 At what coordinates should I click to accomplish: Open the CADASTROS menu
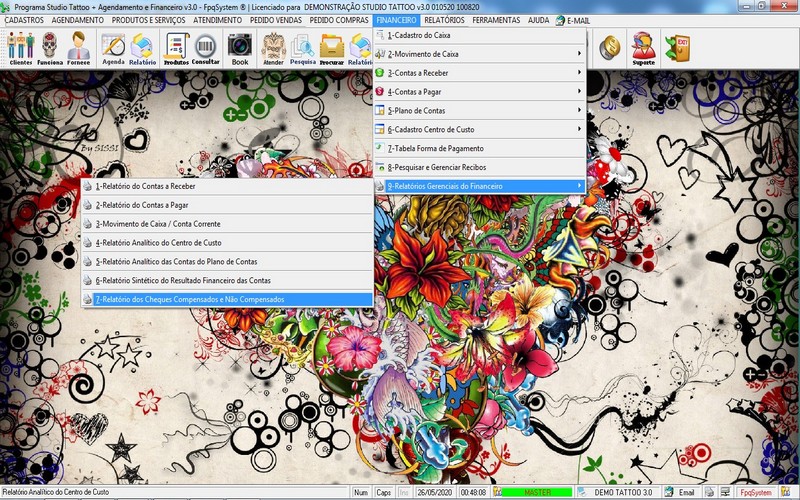tap(24, 20)
